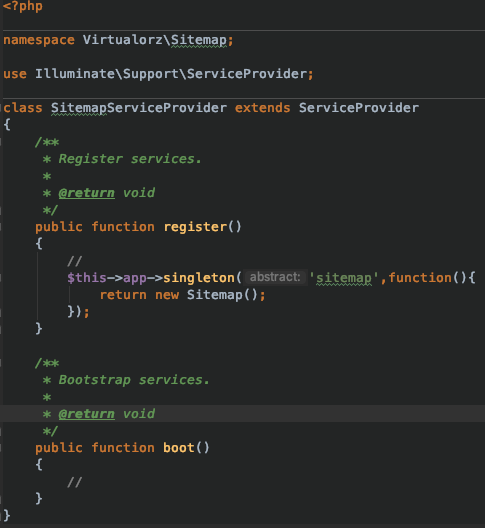This screenshot has width=485, height=528.
Task: Click the }); closing the singleton closure
Action: pyautogui.click(x=78, y=312)
